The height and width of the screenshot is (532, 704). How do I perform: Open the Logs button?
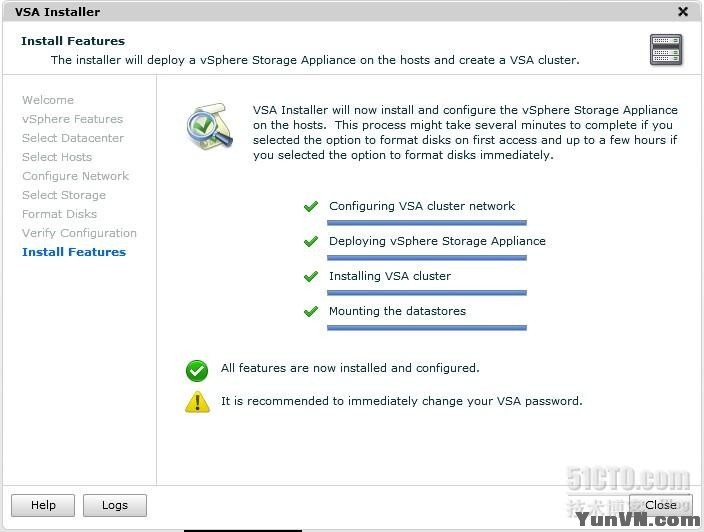(115, 505)
